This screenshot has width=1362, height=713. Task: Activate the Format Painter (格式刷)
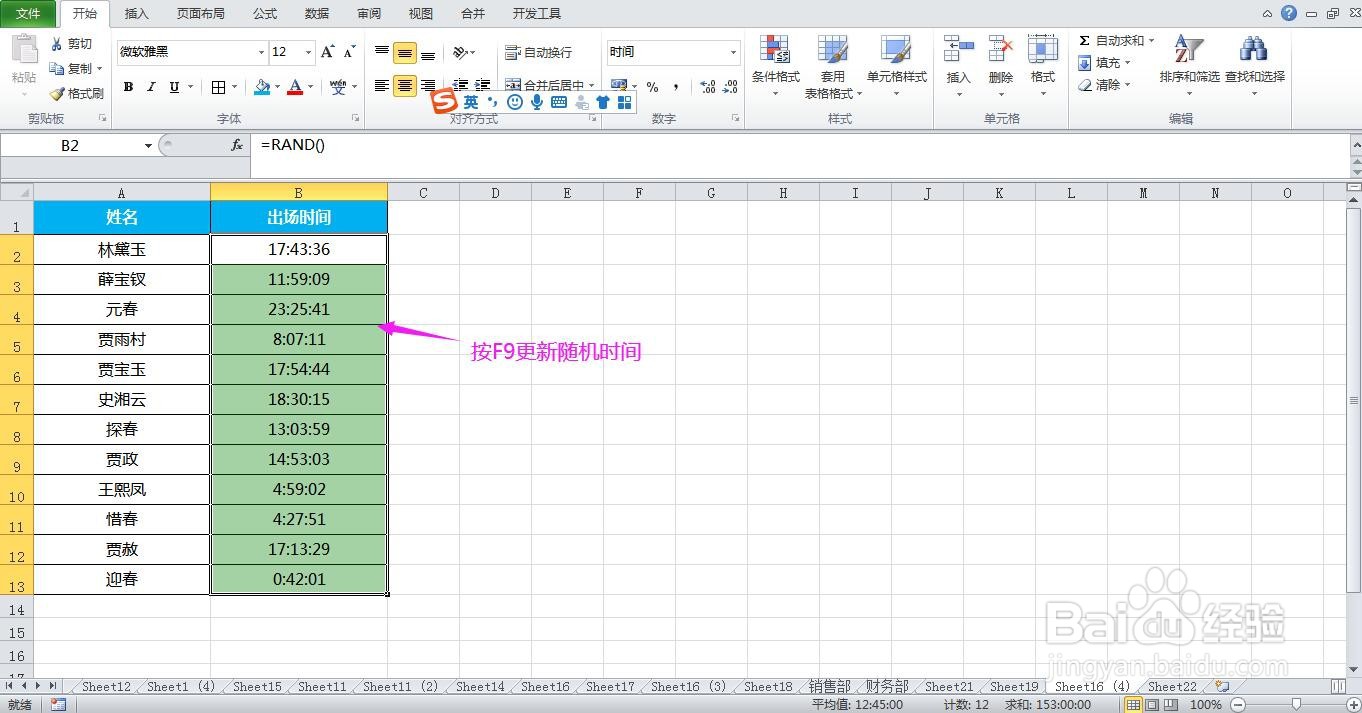click(77, 93)
